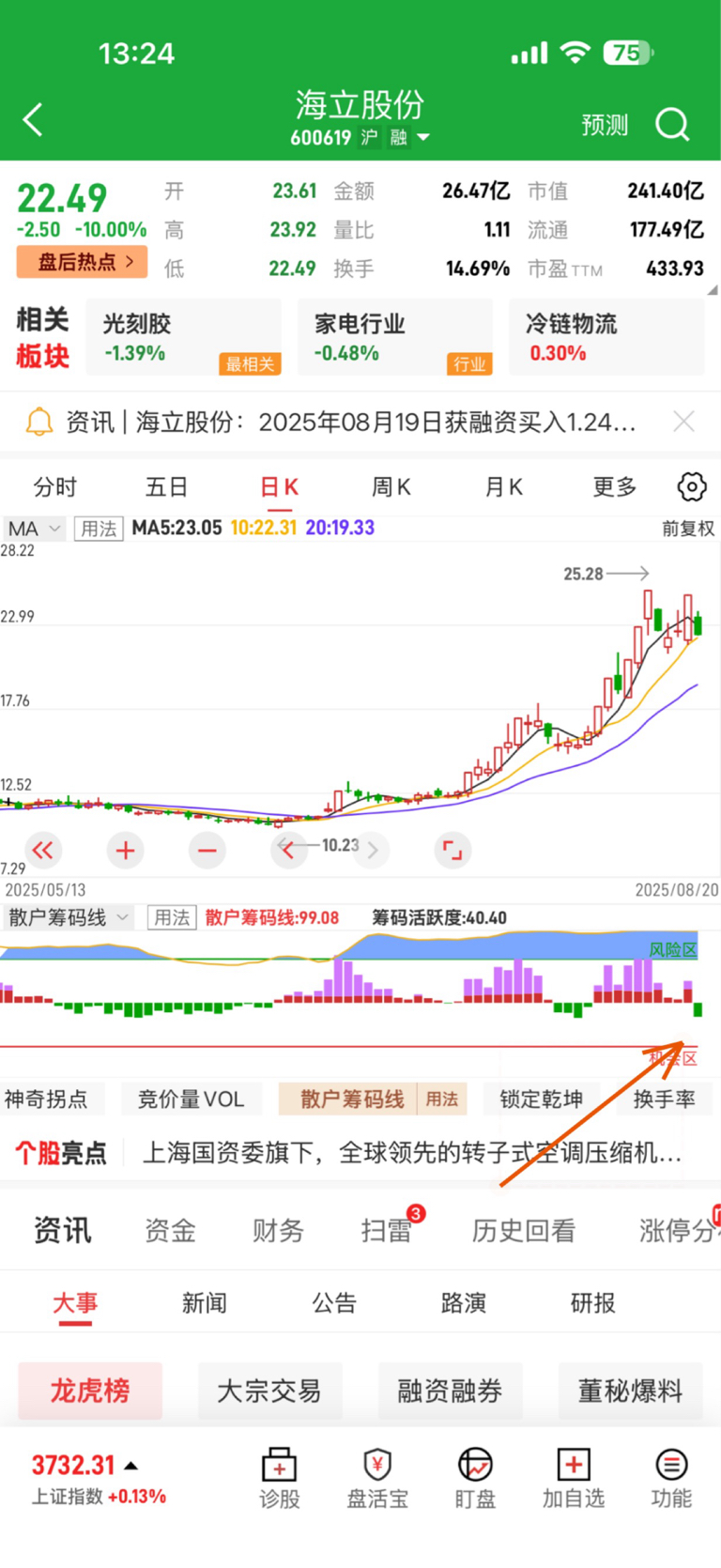Open 盯盘 monitoring icon
The width and height of the screenshot is (721, 1568).
tap(475, 1478)
